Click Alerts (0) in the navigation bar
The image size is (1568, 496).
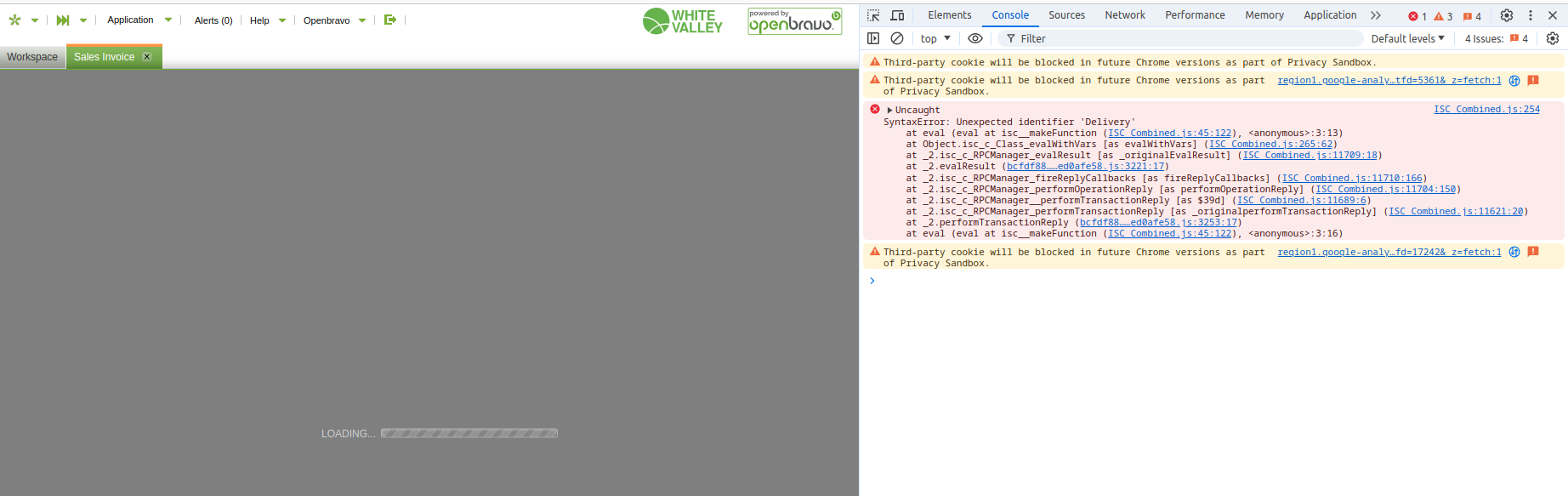tap(213, 20)
